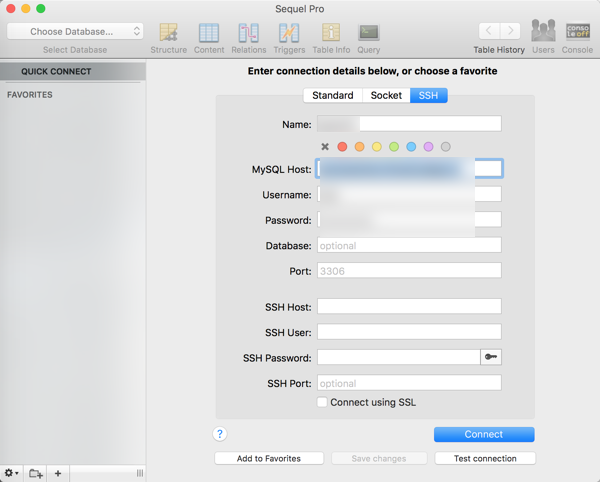Focus the Name field
The width and height of the screenshot is (600, 482).
409,124
